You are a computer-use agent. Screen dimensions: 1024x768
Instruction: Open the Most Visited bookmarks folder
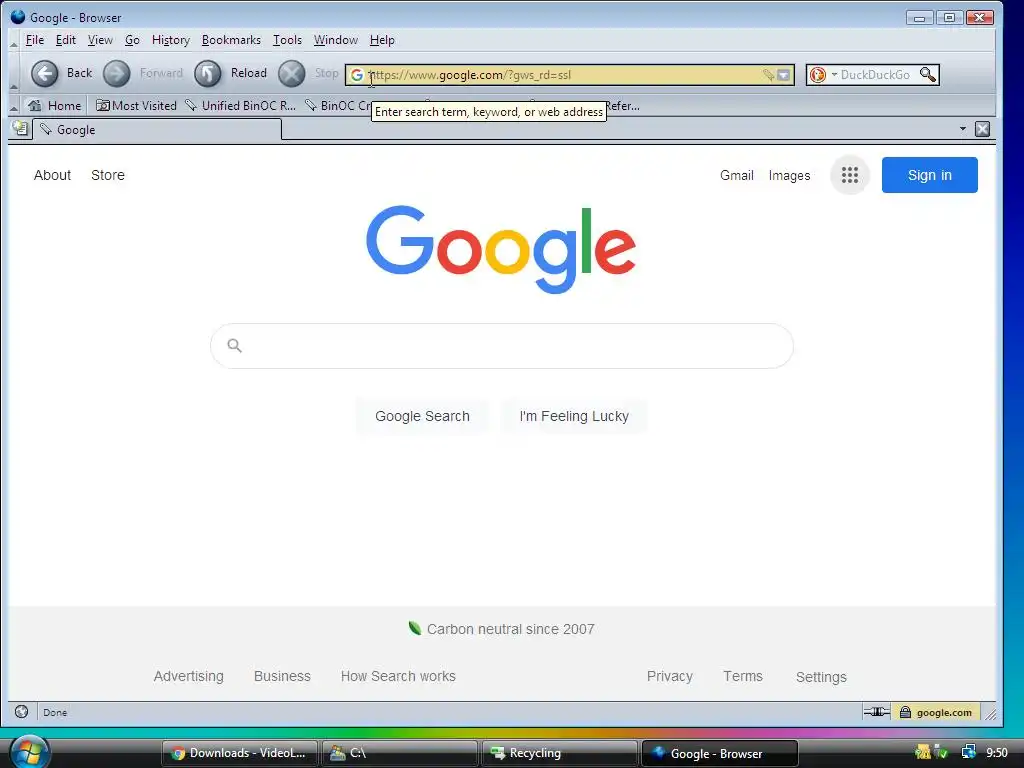point(136,106)
